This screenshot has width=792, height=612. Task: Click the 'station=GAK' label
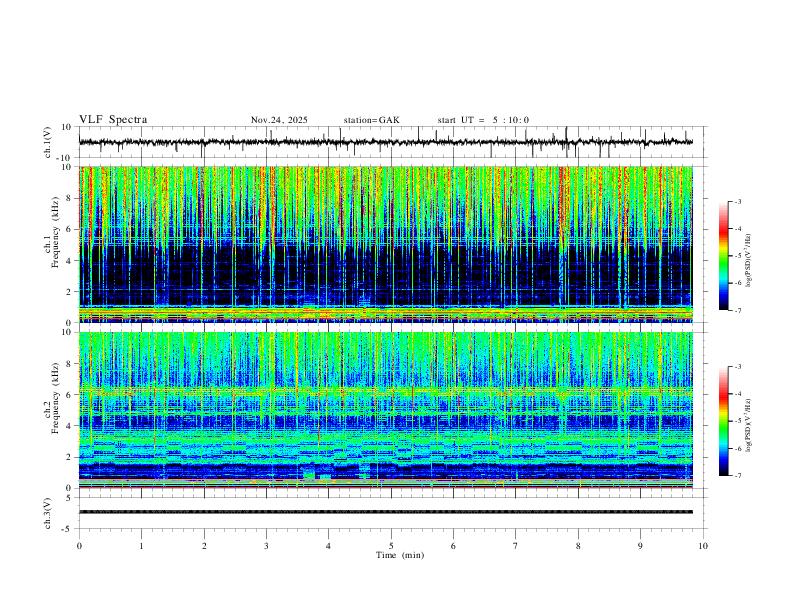pyautogui.click(x=371, y=120)
